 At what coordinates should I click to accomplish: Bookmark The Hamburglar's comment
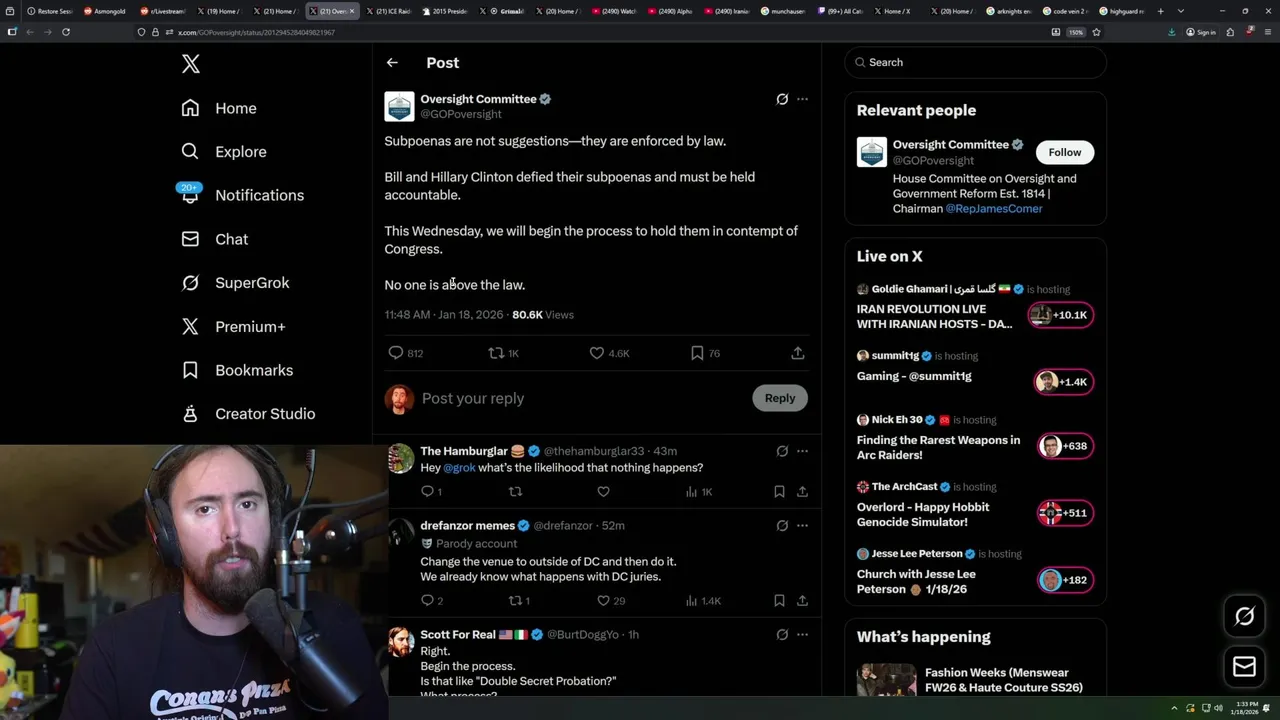[779, 491]
